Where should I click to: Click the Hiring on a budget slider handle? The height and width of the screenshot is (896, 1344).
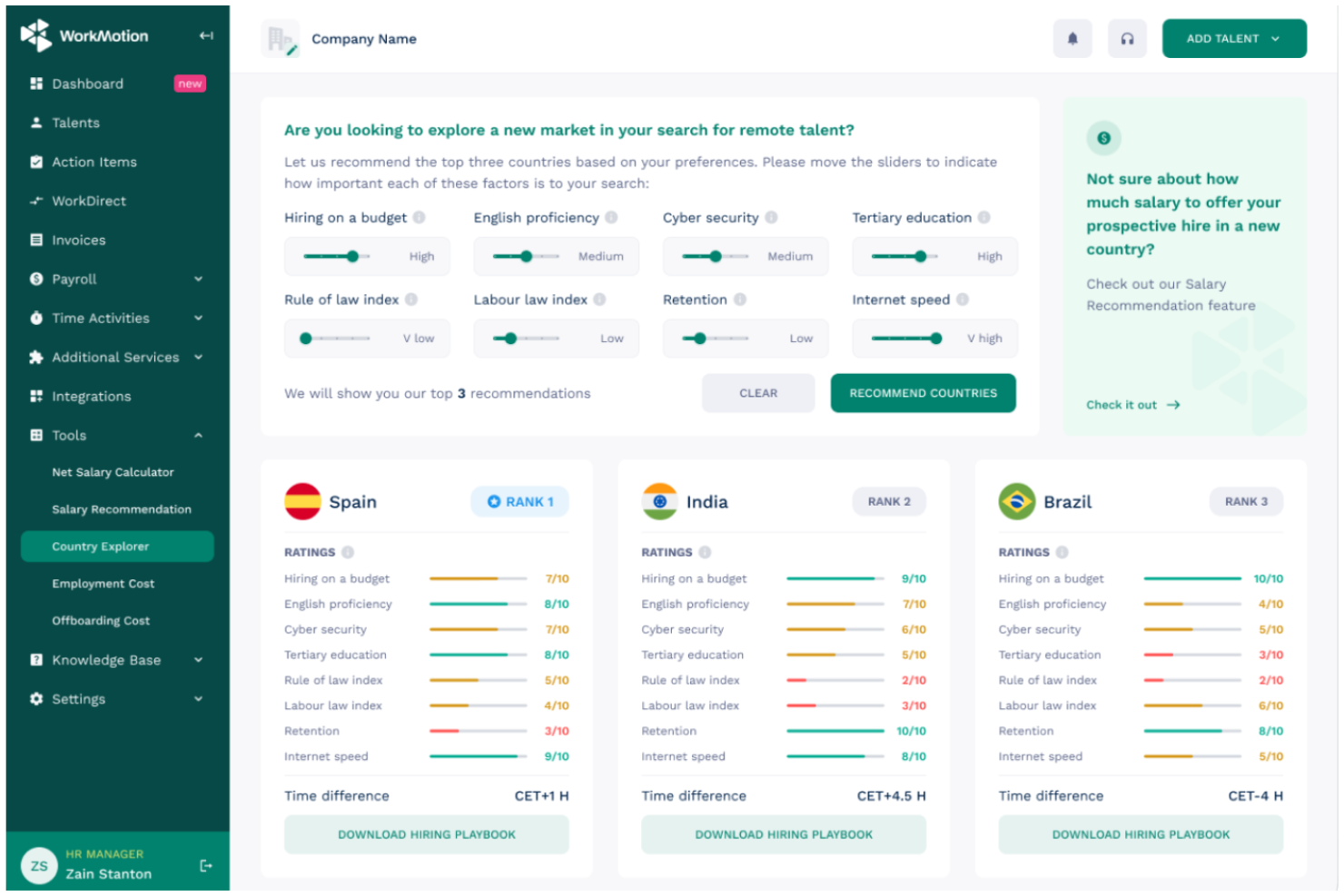352,256
